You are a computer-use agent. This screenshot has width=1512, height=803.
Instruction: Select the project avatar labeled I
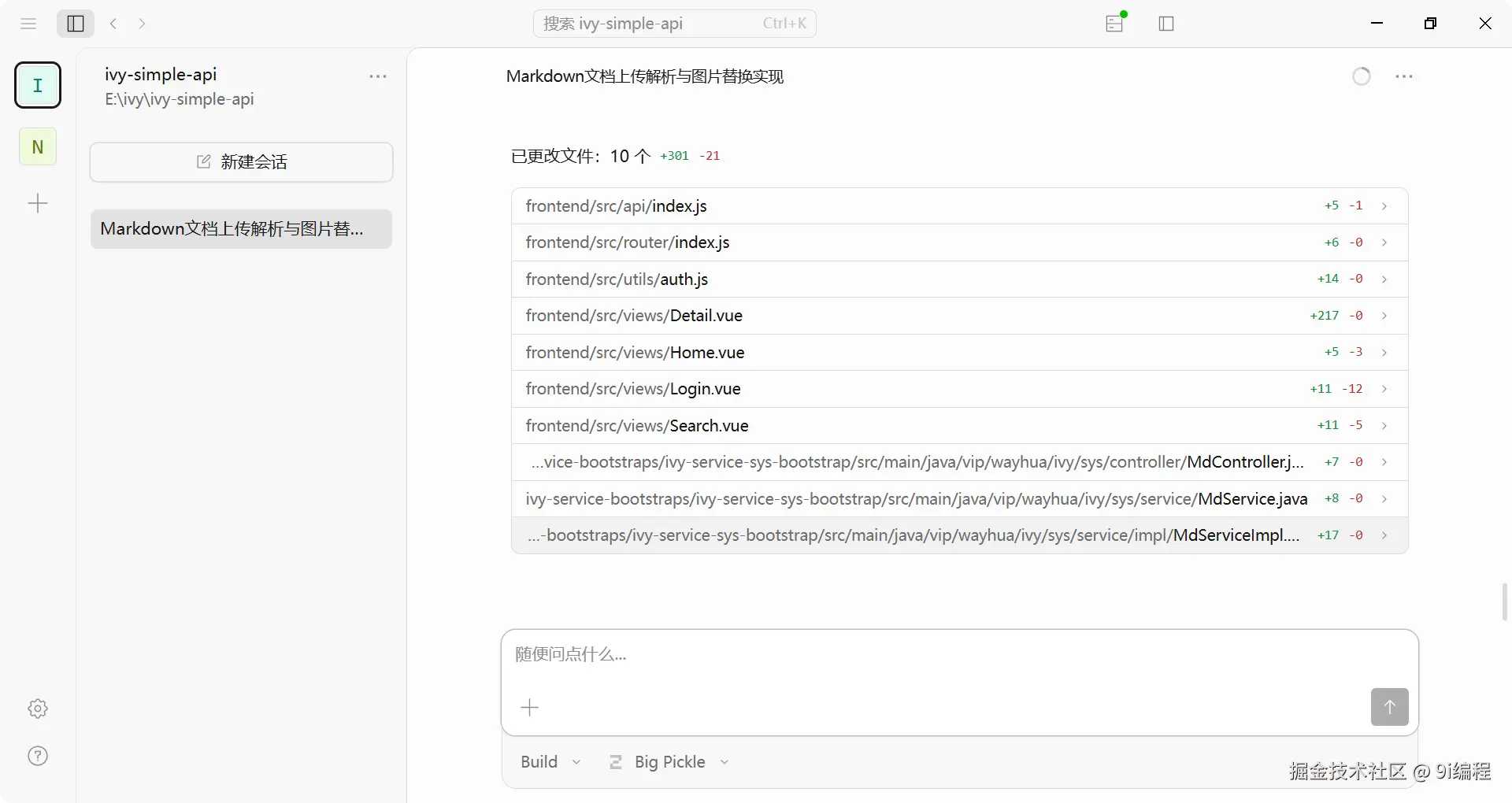click(38, 85)
